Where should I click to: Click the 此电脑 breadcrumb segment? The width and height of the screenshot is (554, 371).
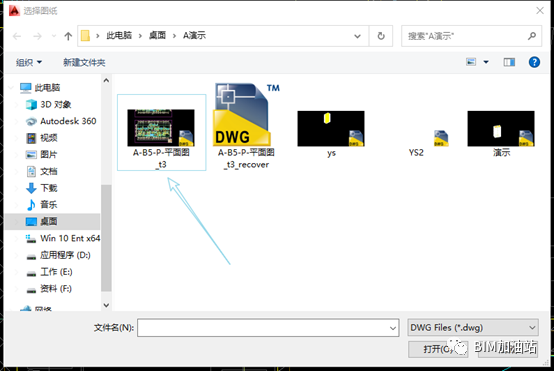119,35
